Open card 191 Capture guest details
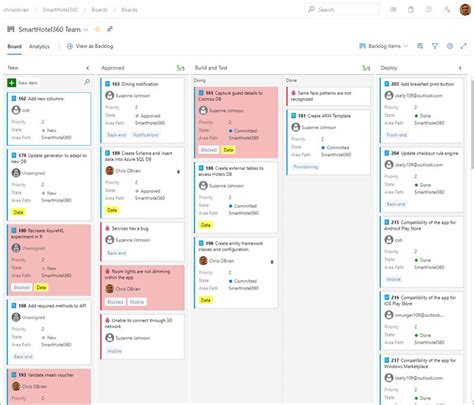474x405 pixels. (x=231, y=96)
